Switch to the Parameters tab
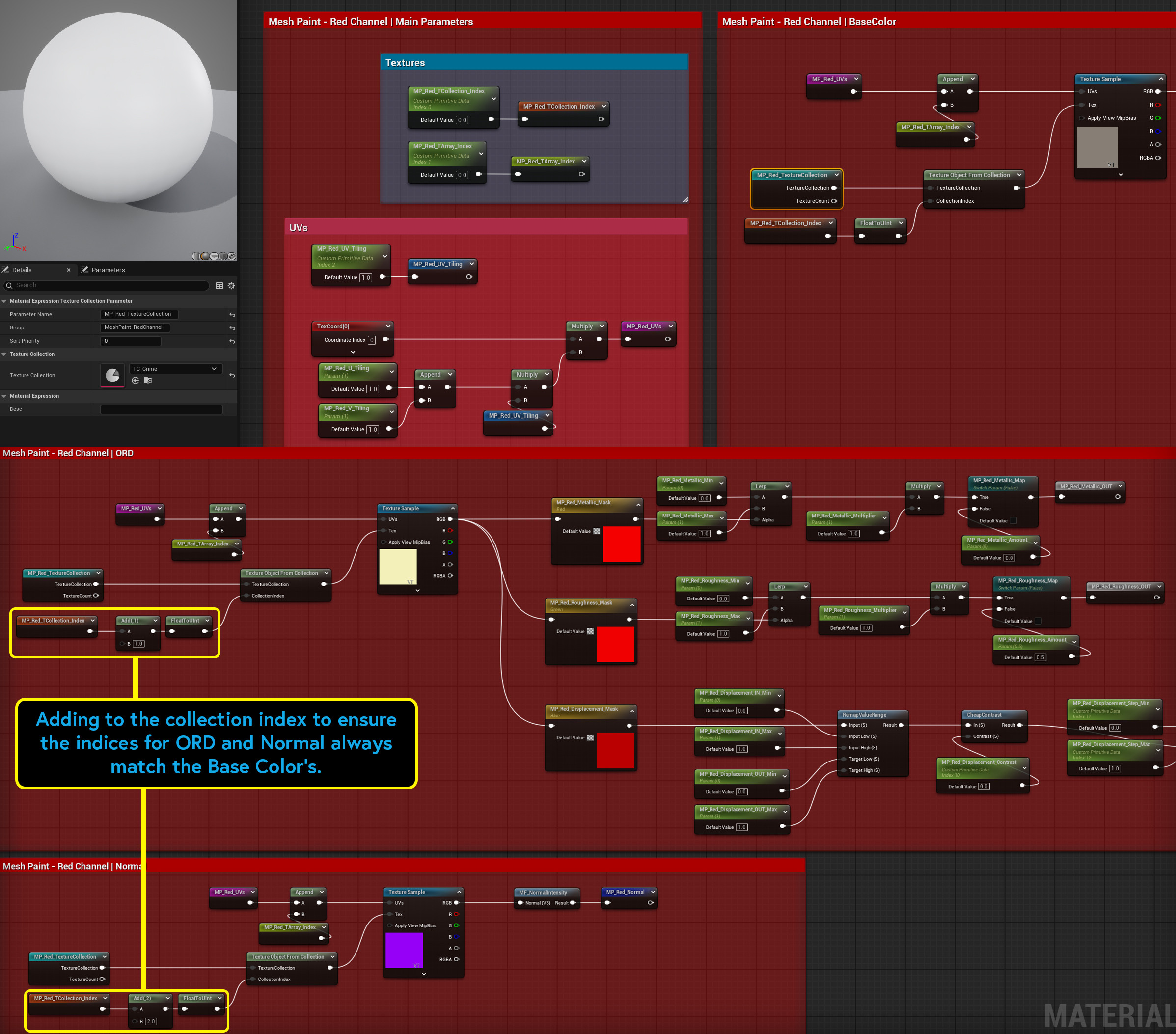Viewport: 1176px width, 1034px height. 108,270
